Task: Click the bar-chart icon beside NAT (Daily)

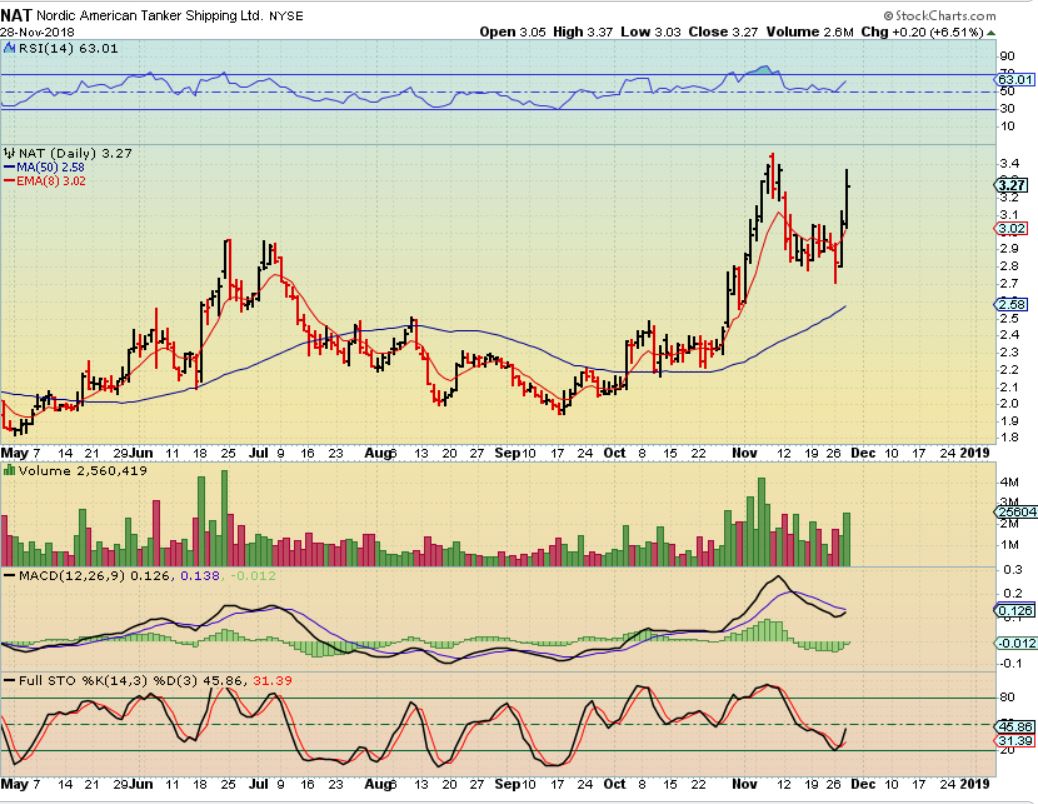Action: (x=9, y=153)
